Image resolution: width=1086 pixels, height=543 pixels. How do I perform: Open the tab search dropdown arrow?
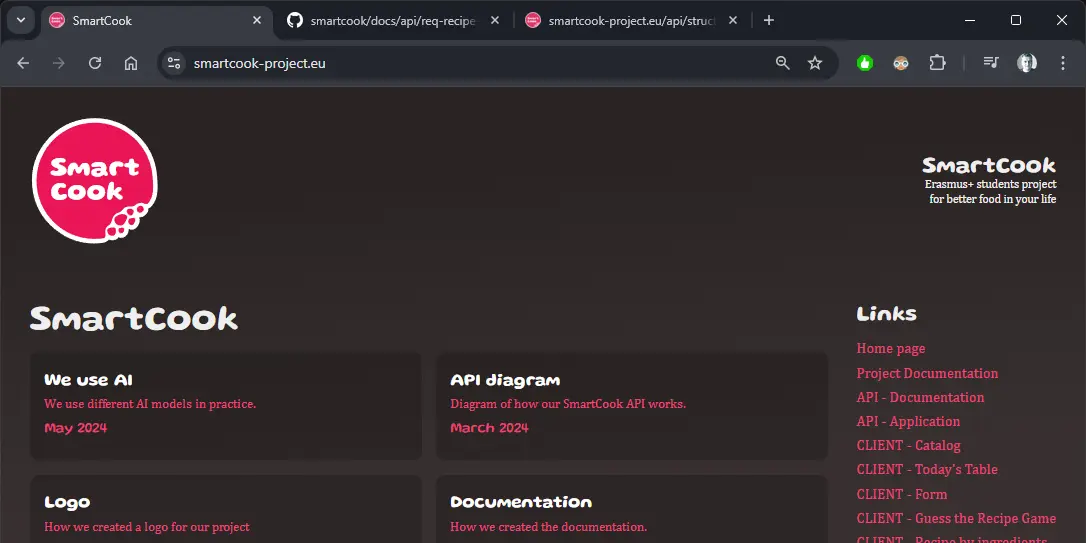[x=21, y=20]
